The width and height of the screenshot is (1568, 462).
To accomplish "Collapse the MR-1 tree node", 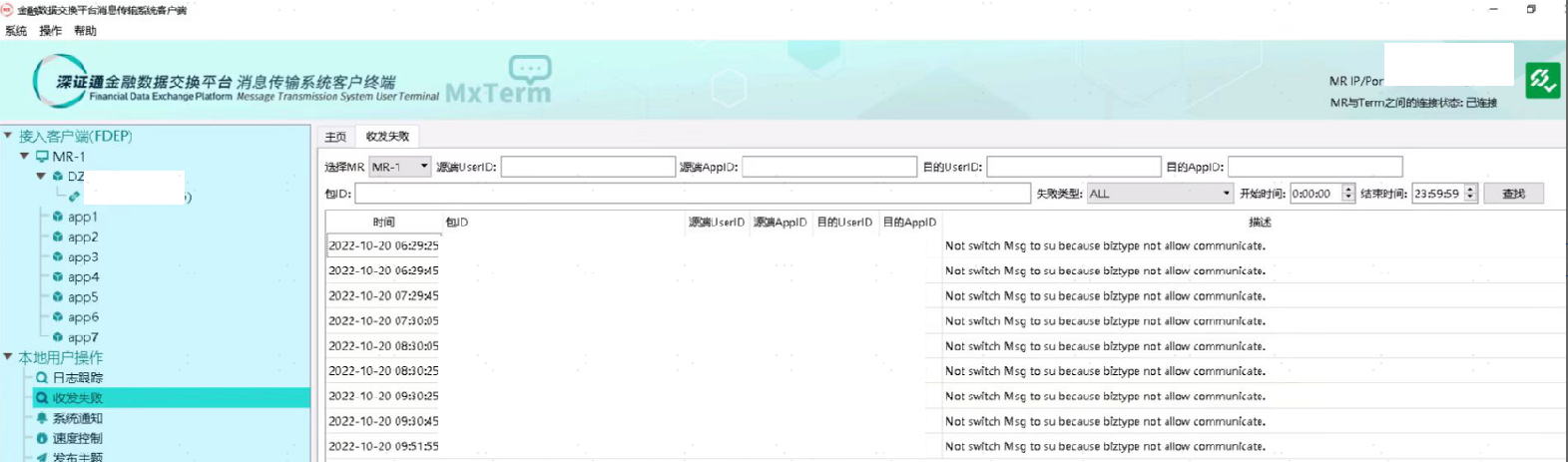I will (x=25, y=156).
